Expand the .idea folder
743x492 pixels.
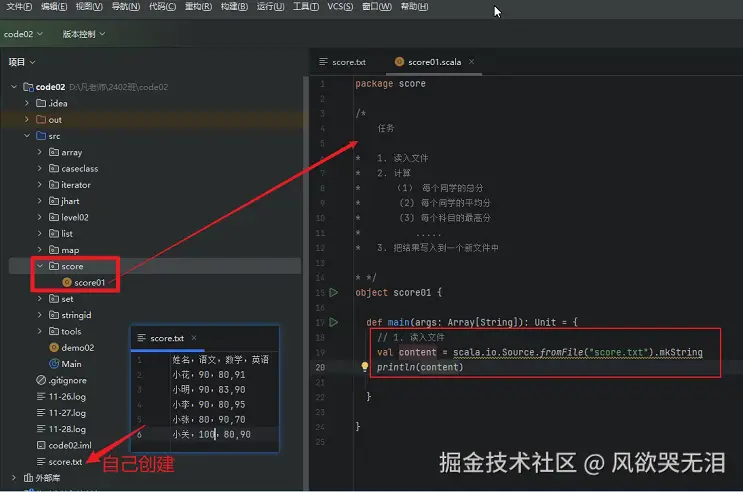27,103
